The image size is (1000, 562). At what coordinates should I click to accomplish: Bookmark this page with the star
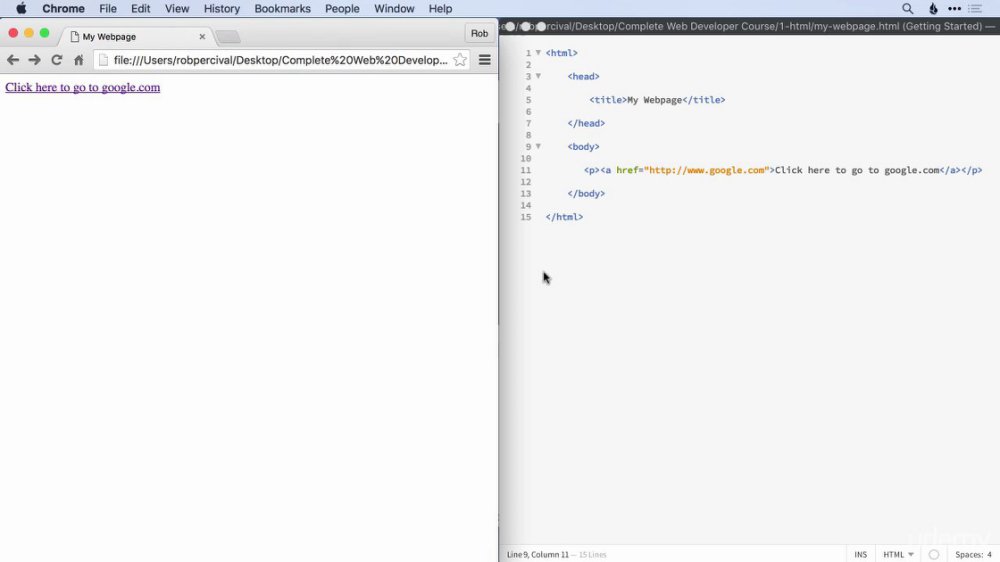tap(459, 60)
